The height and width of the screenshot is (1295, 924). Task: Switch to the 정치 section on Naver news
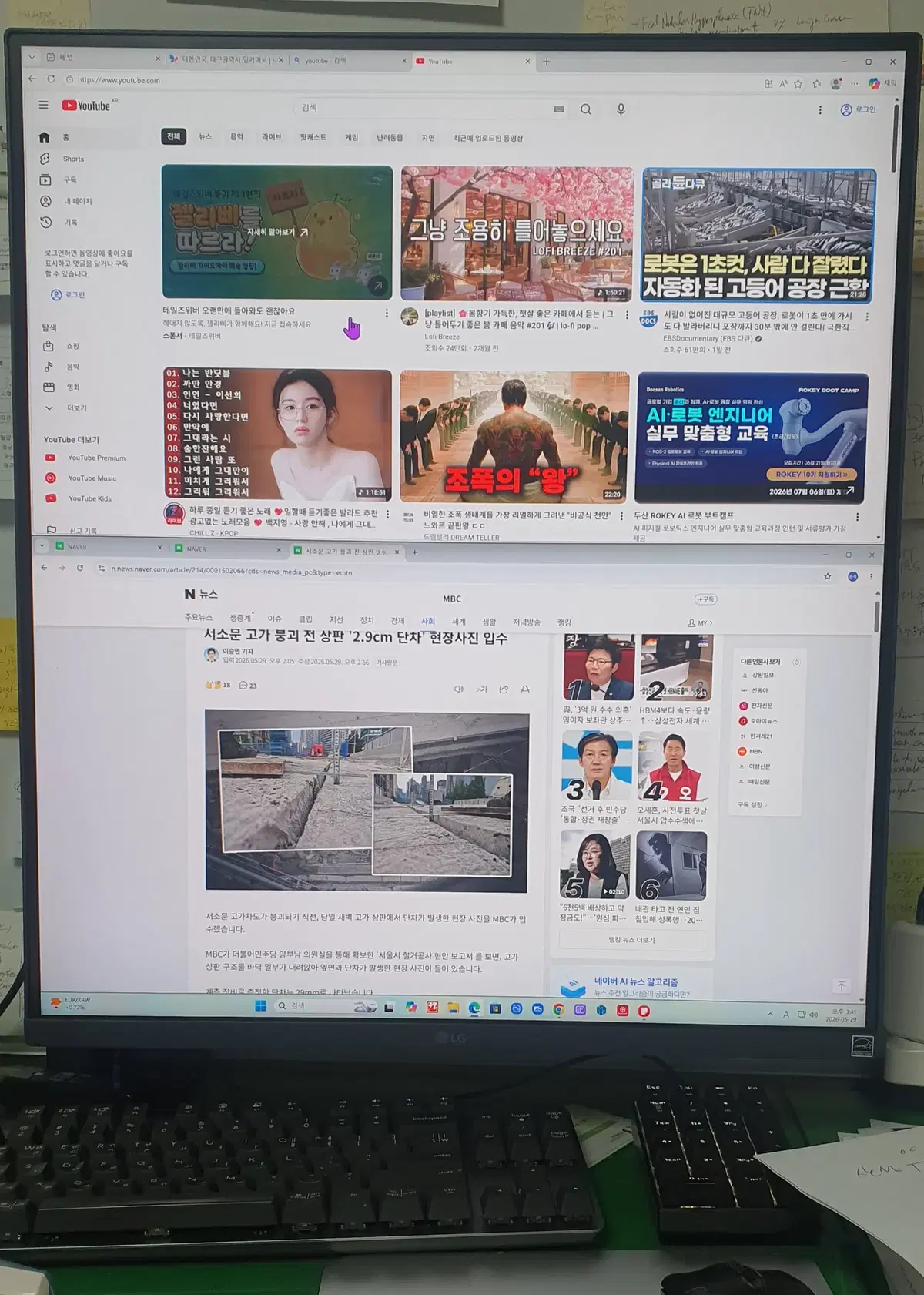[367, 620]
